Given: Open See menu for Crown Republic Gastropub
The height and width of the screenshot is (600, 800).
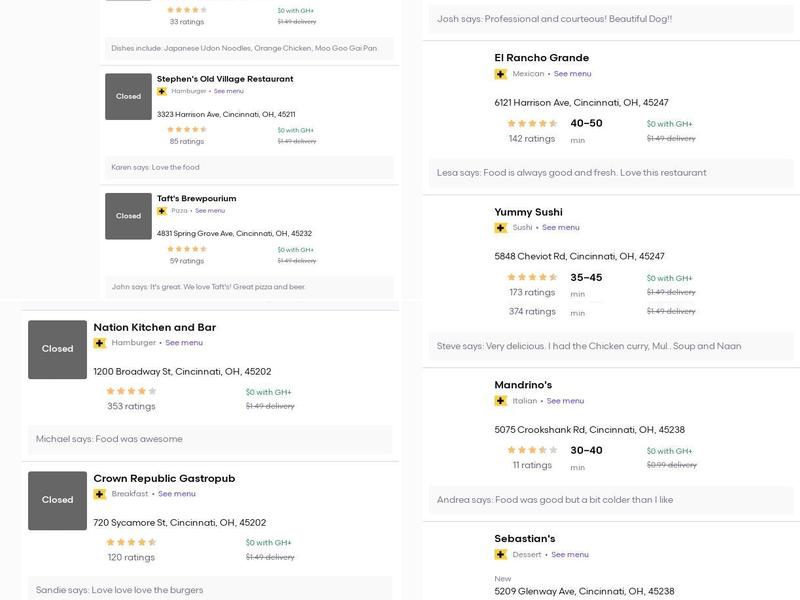Looking at the screenshot, I should [x=177, y=494].
